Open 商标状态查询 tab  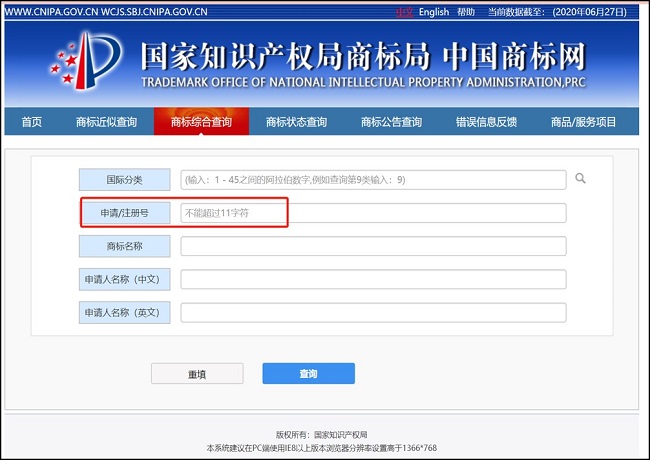(296, 122)
